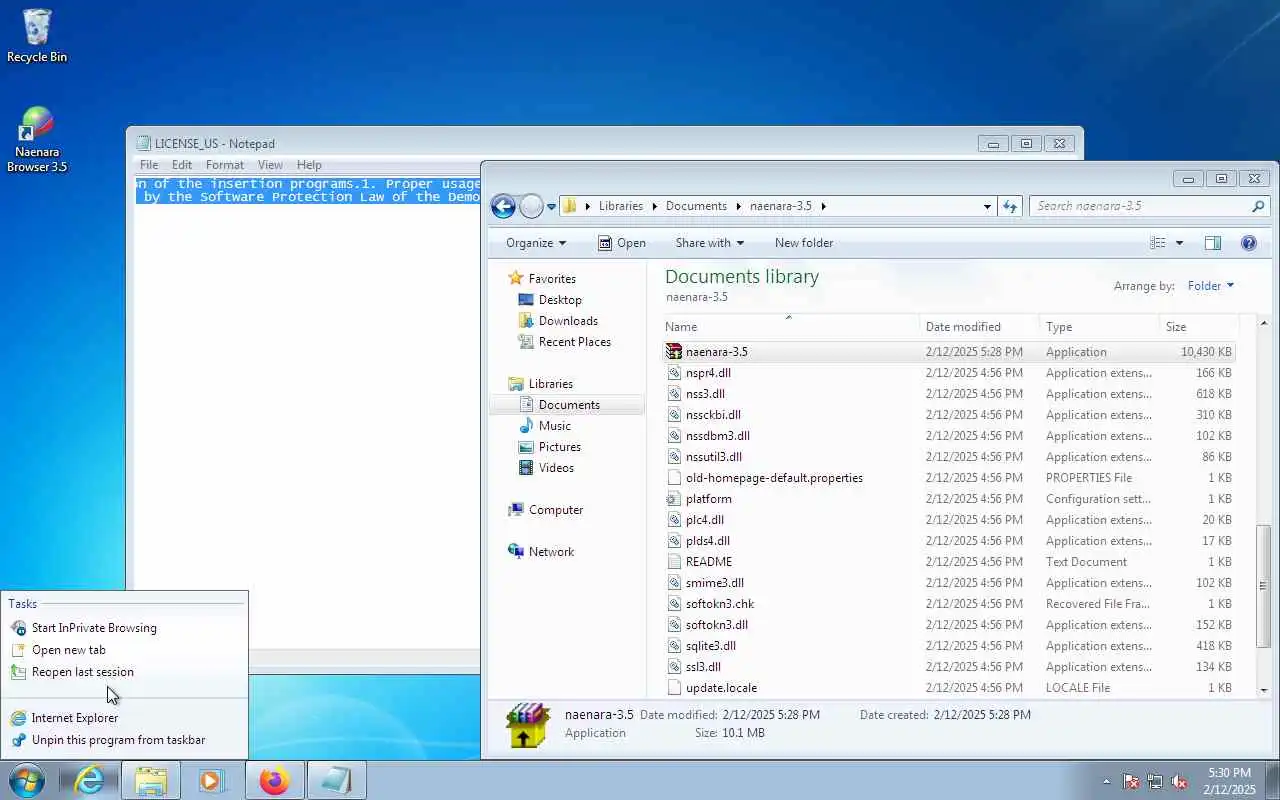
Task: Click the file list vertical scrollbar
Action: coord(1264,585)
